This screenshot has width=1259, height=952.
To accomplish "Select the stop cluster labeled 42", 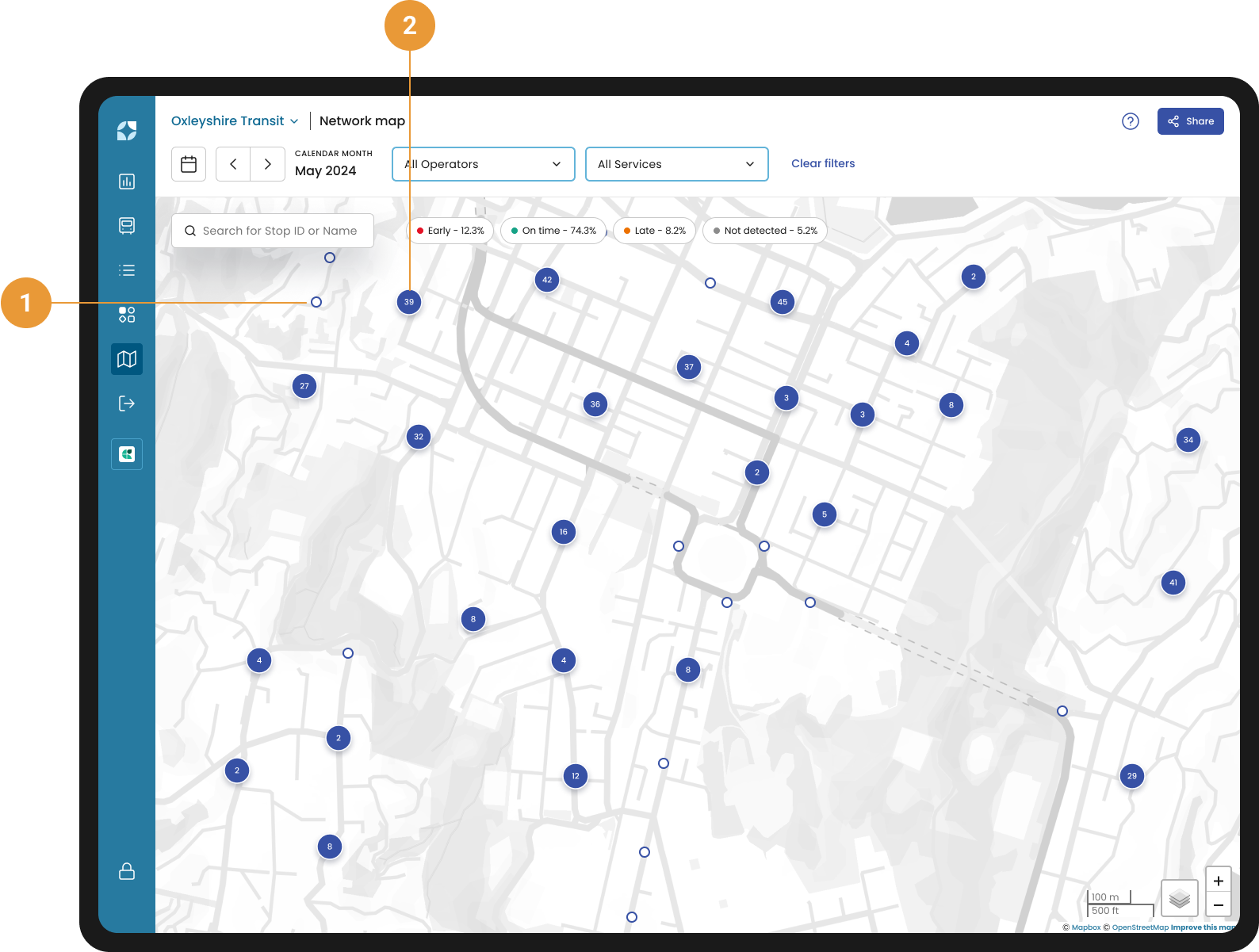I will (547, 280).
